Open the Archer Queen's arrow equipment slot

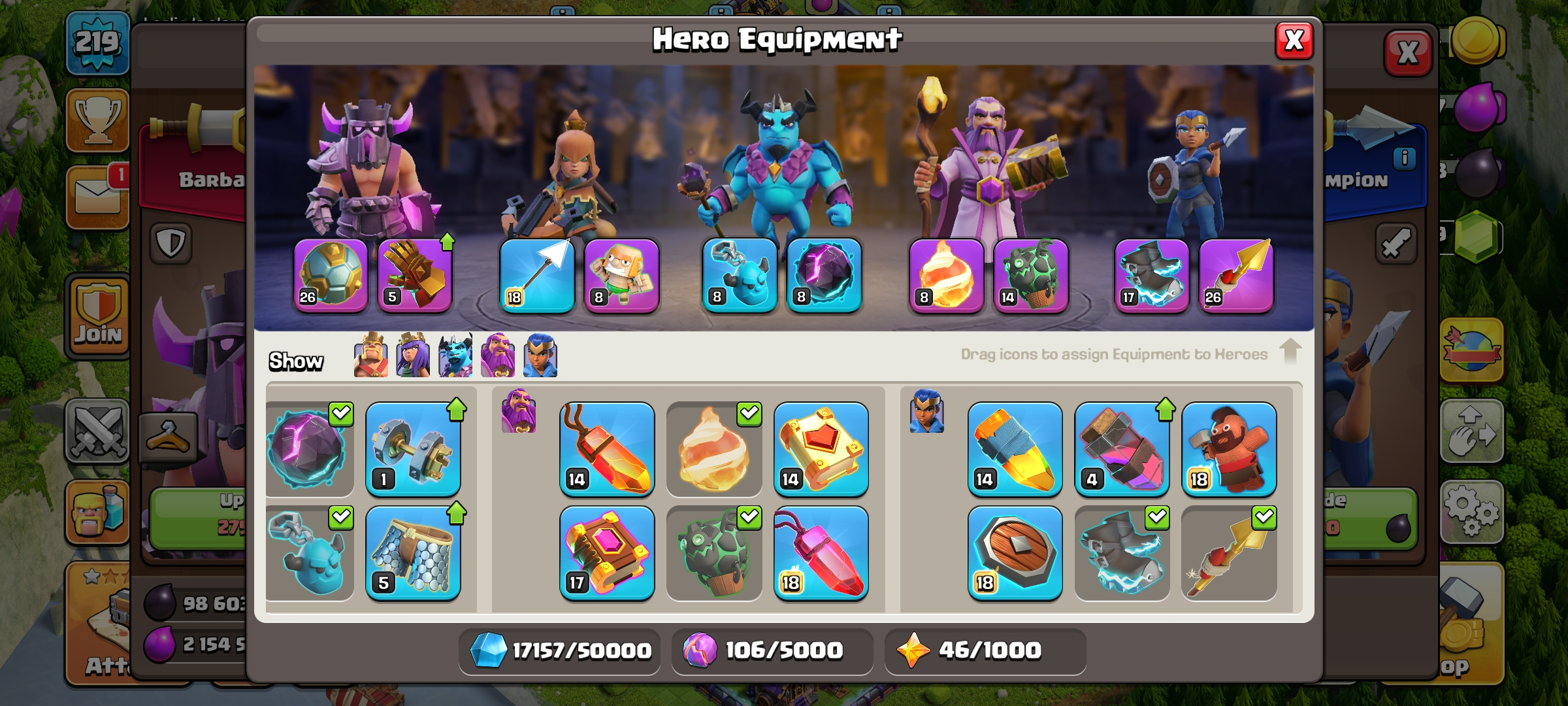point(537,275)
